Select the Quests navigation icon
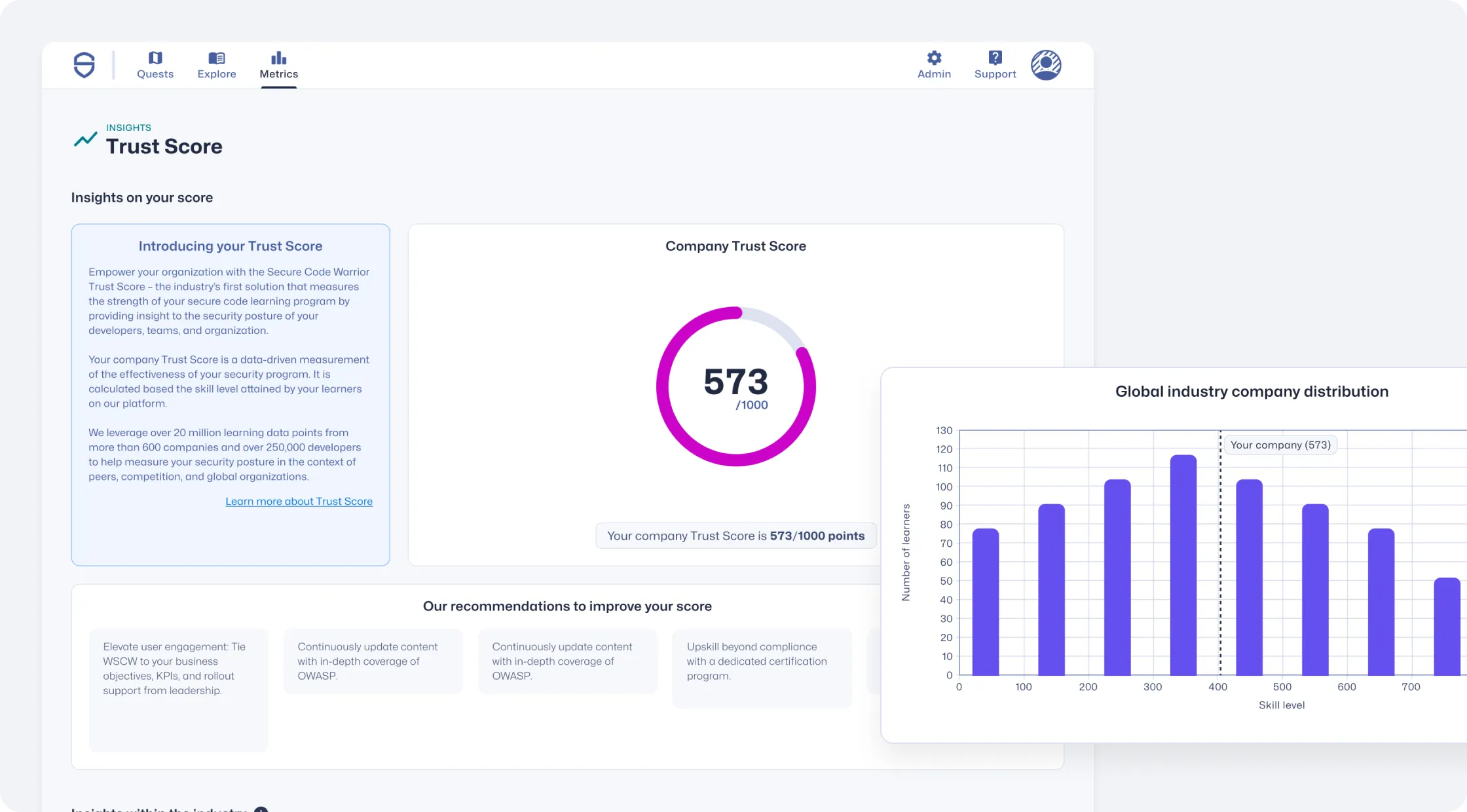The height and width of the screenshot is (812, 1467). click(x=155, y=56)
